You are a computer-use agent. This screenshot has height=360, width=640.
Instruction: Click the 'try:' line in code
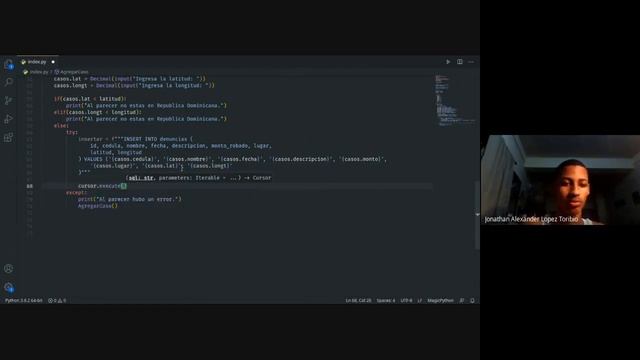[72, 132]
